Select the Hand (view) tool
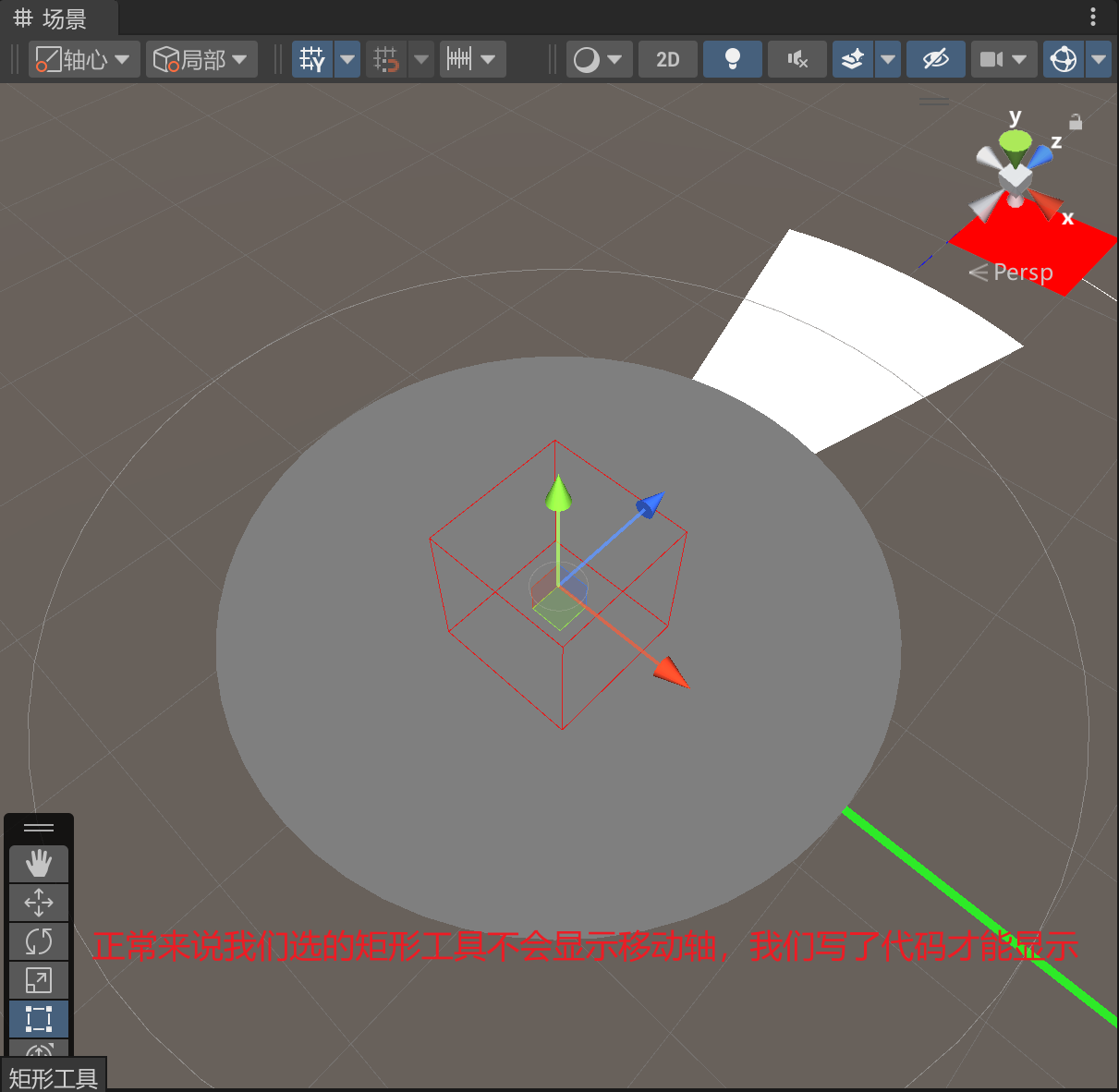 pos(39,864)
